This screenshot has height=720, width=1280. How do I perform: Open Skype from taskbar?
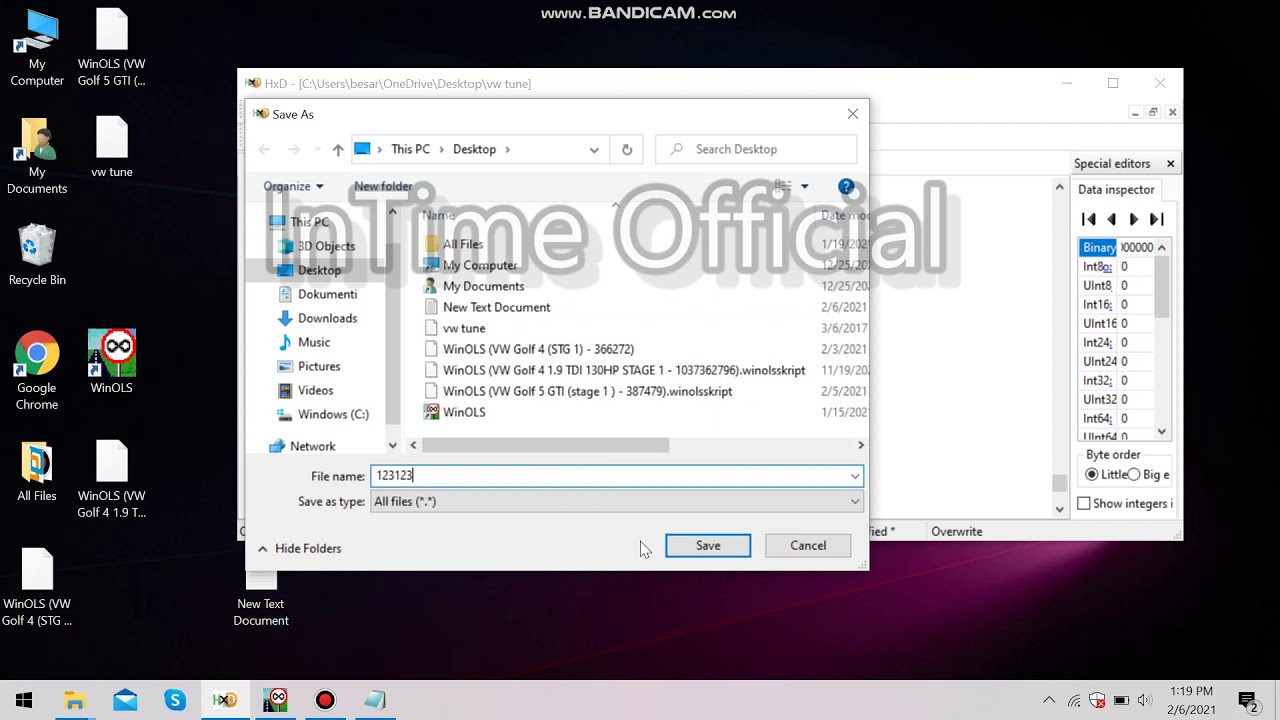coord(175,700)
